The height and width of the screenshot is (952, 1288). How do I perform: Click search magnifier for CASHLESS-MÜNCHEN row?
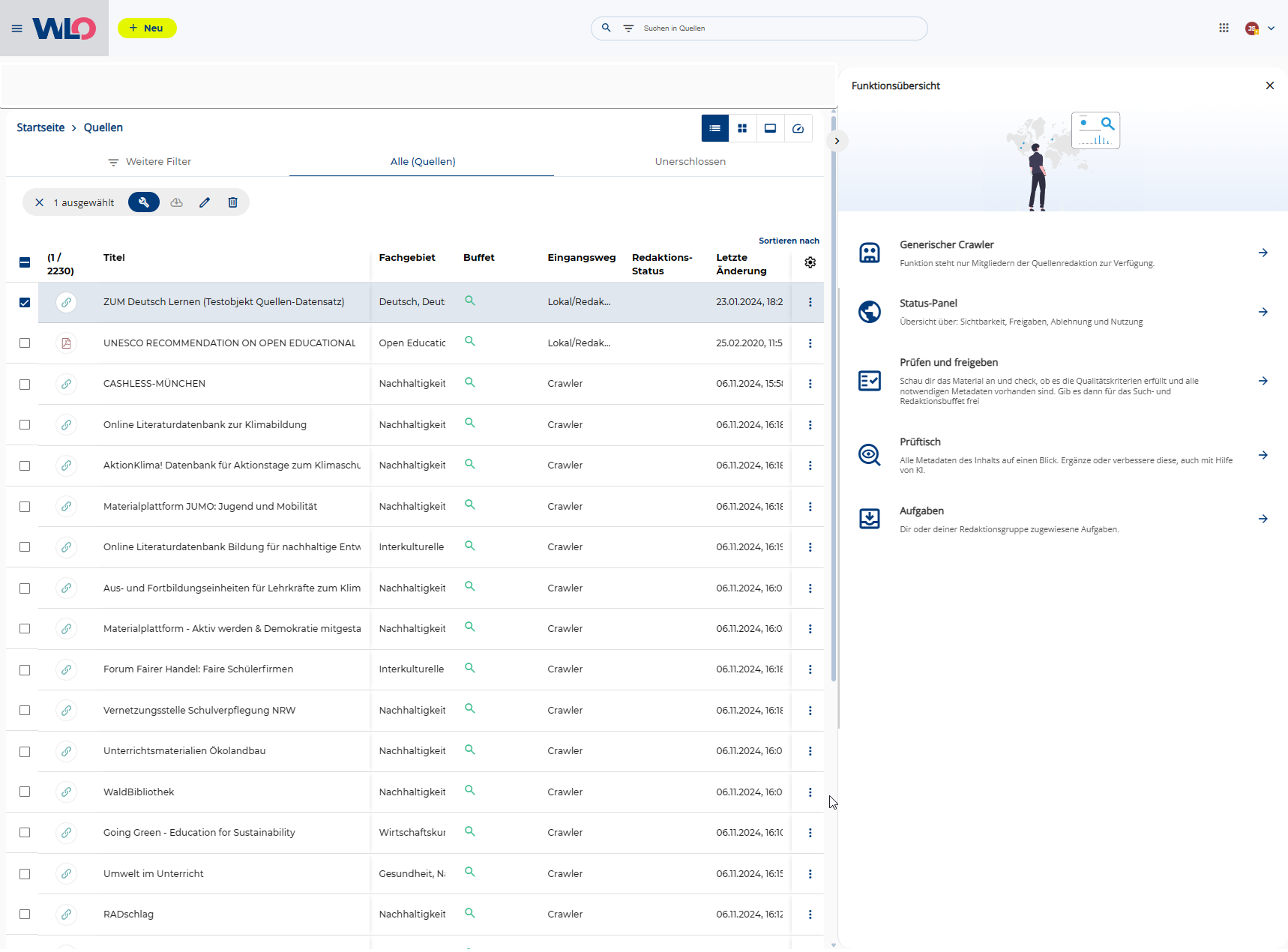[470, 382]
